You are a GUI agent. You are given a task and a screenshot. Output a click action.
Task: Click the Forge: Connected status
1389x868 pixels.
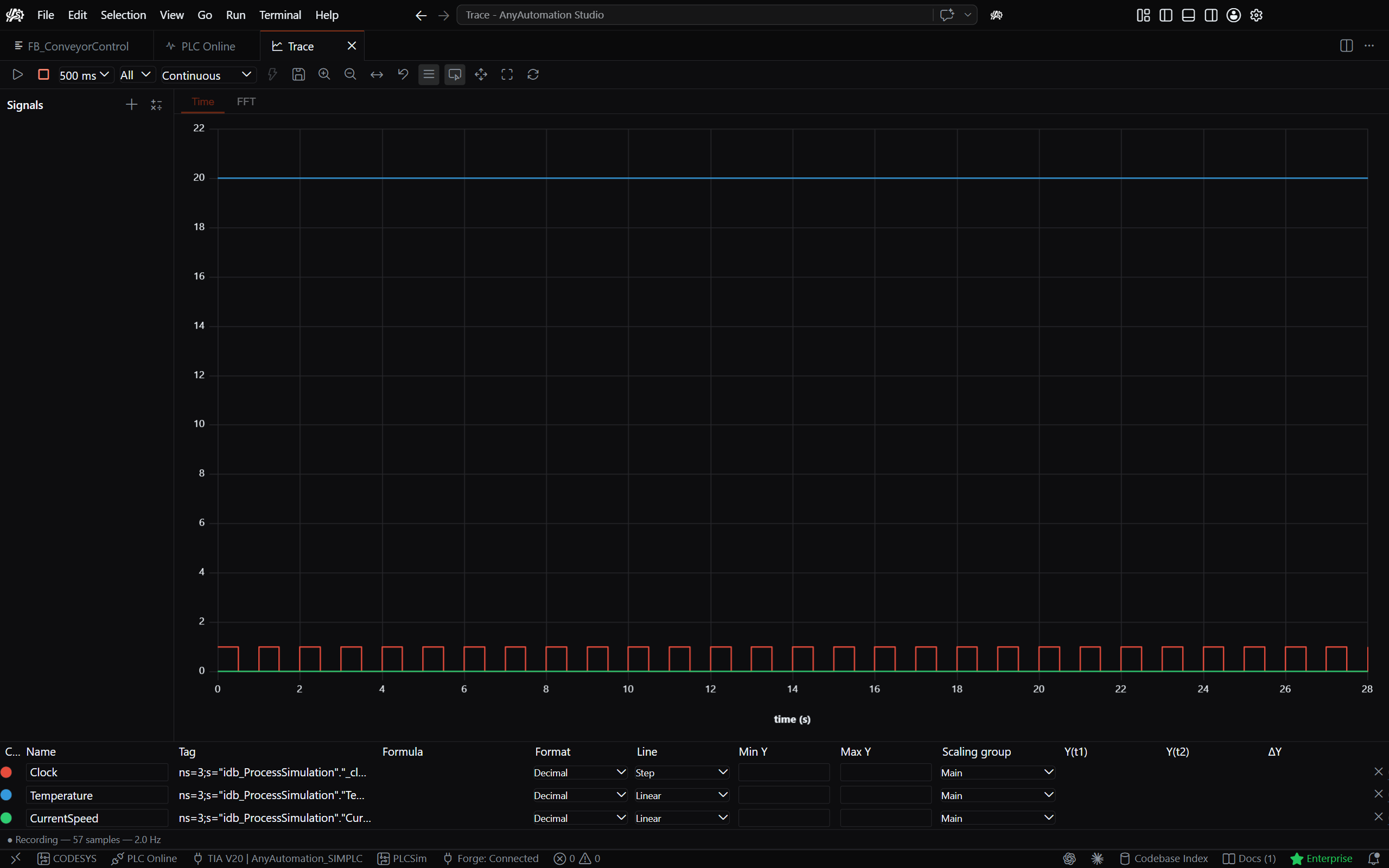click(x=490, y=859)
